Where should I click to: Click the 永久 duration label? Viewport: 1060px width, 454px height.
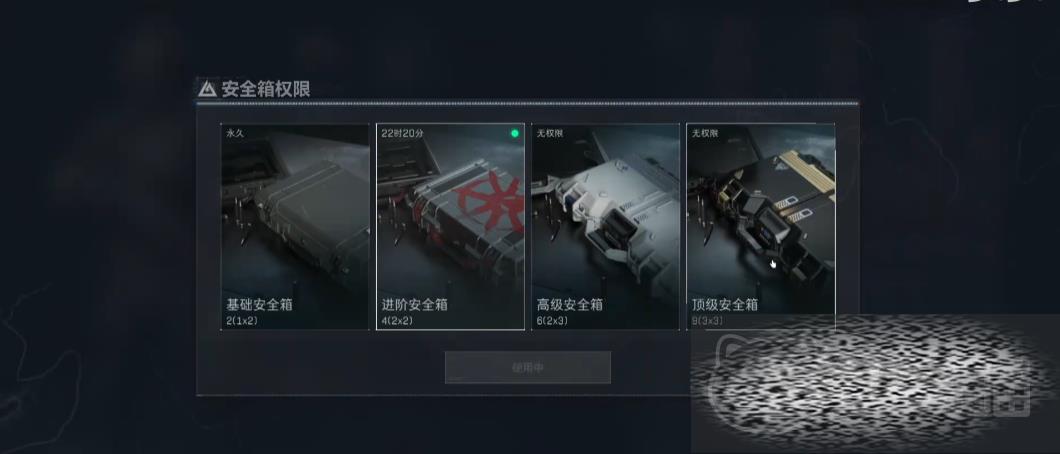(x=235, y=134)
